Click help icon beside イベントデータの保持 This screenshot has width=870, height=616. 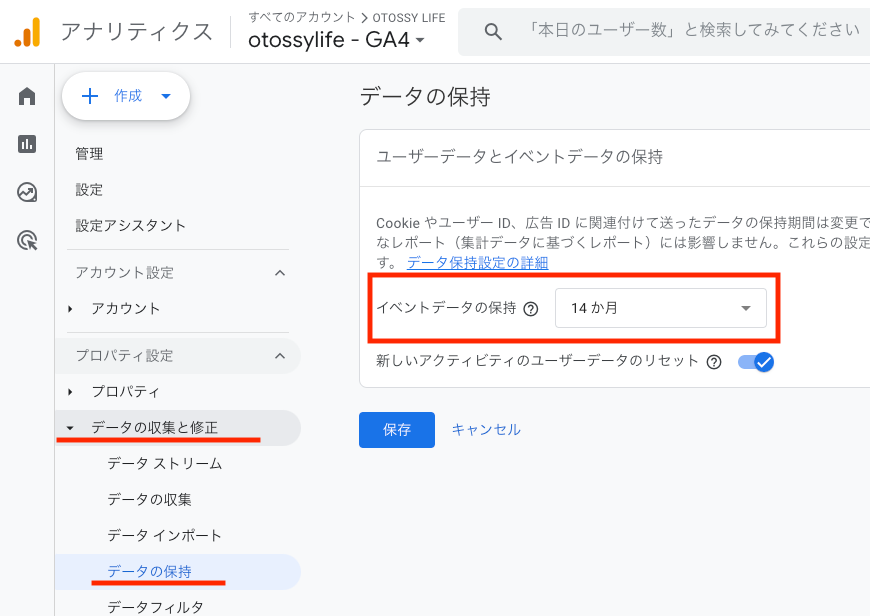[x=531, y=309]
